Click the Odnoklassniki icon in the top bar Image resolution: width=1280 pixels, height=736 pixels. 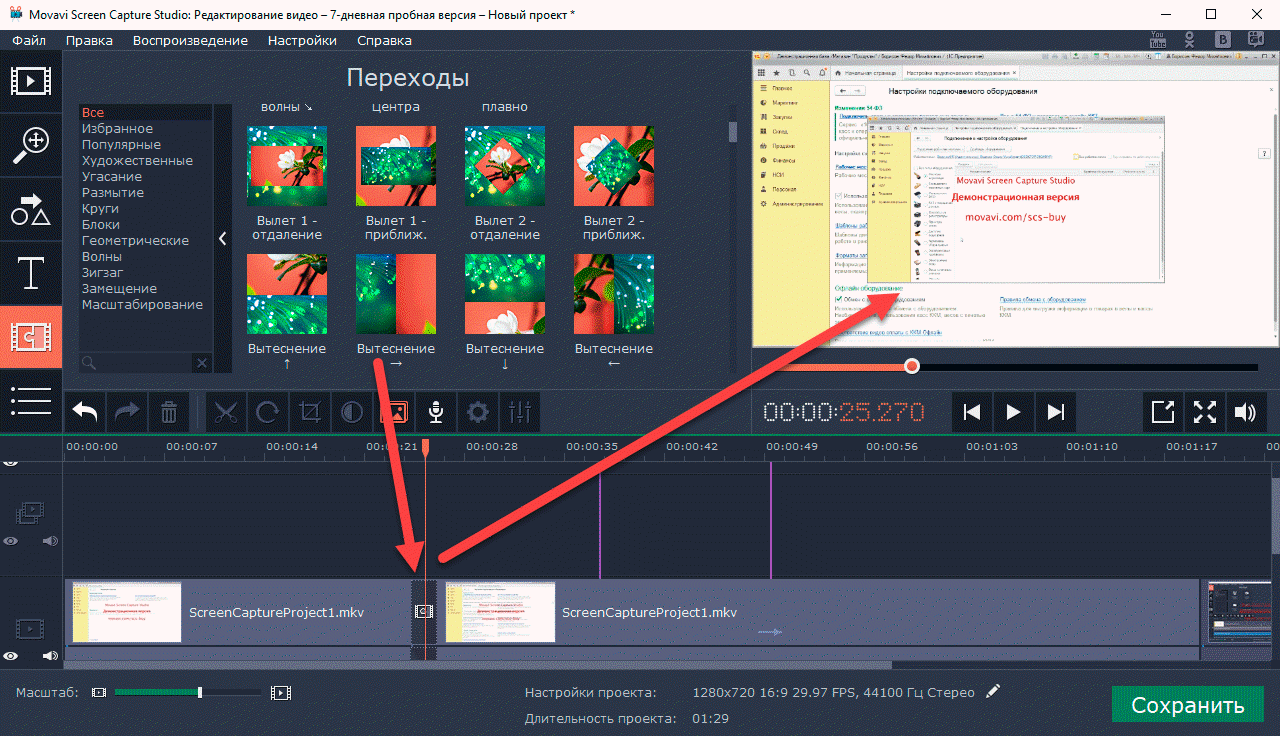pyautogui.click(x=1191, y=40)
